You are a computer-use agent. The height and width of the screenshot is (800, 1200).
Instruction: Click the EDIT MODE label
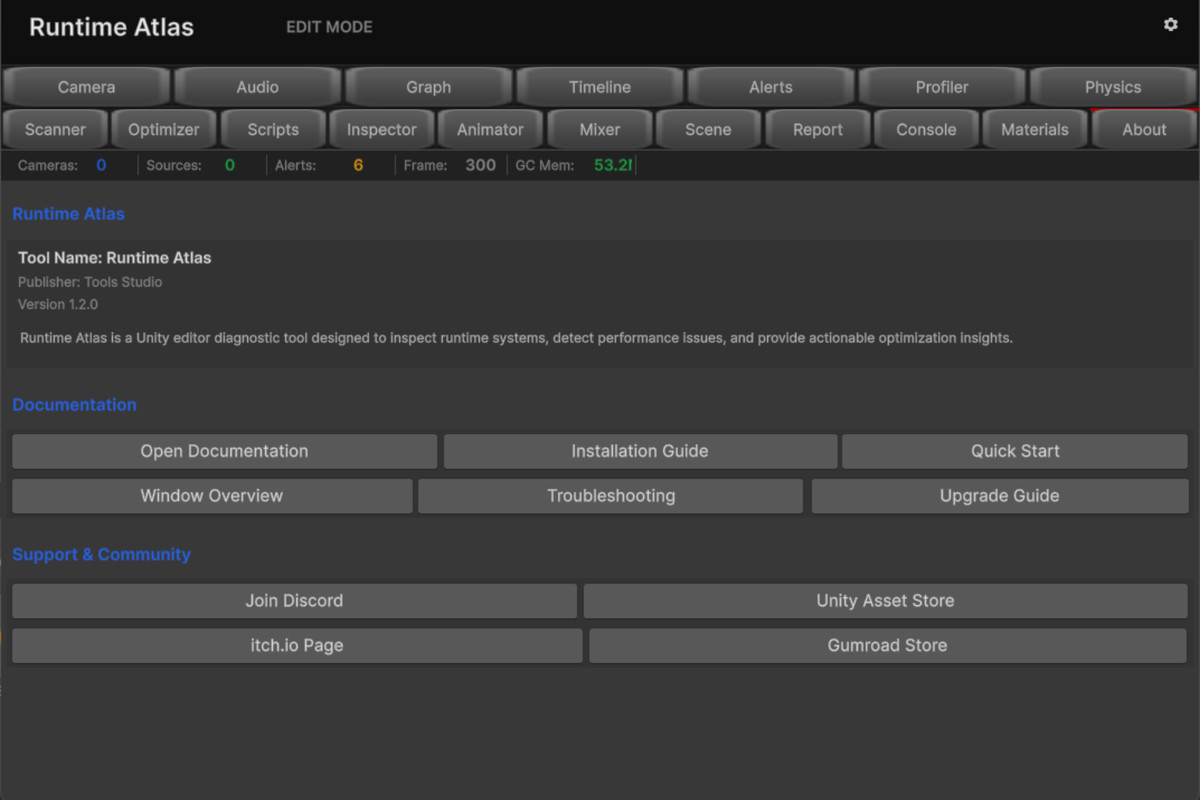click(x=329, y=27)
